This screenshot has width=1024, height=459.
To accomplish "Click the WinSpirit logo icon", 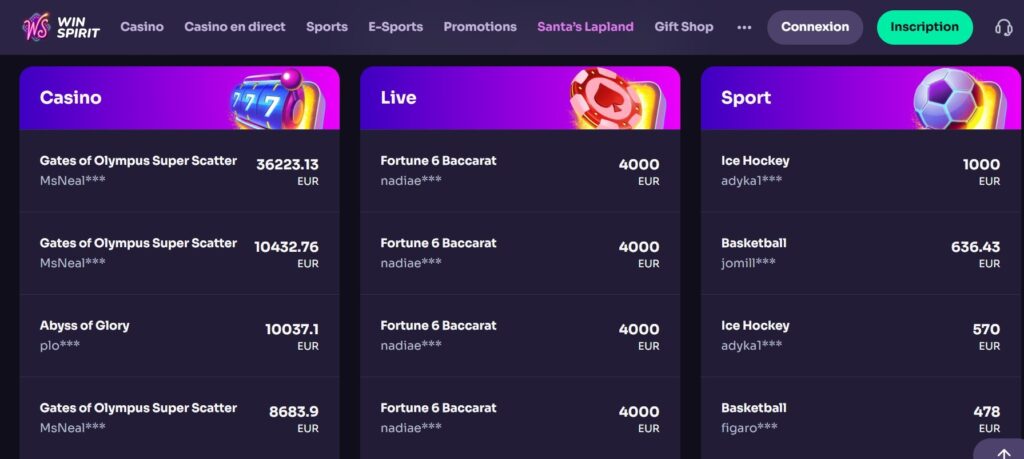I will pyautogui.click(x=36, y=27).
